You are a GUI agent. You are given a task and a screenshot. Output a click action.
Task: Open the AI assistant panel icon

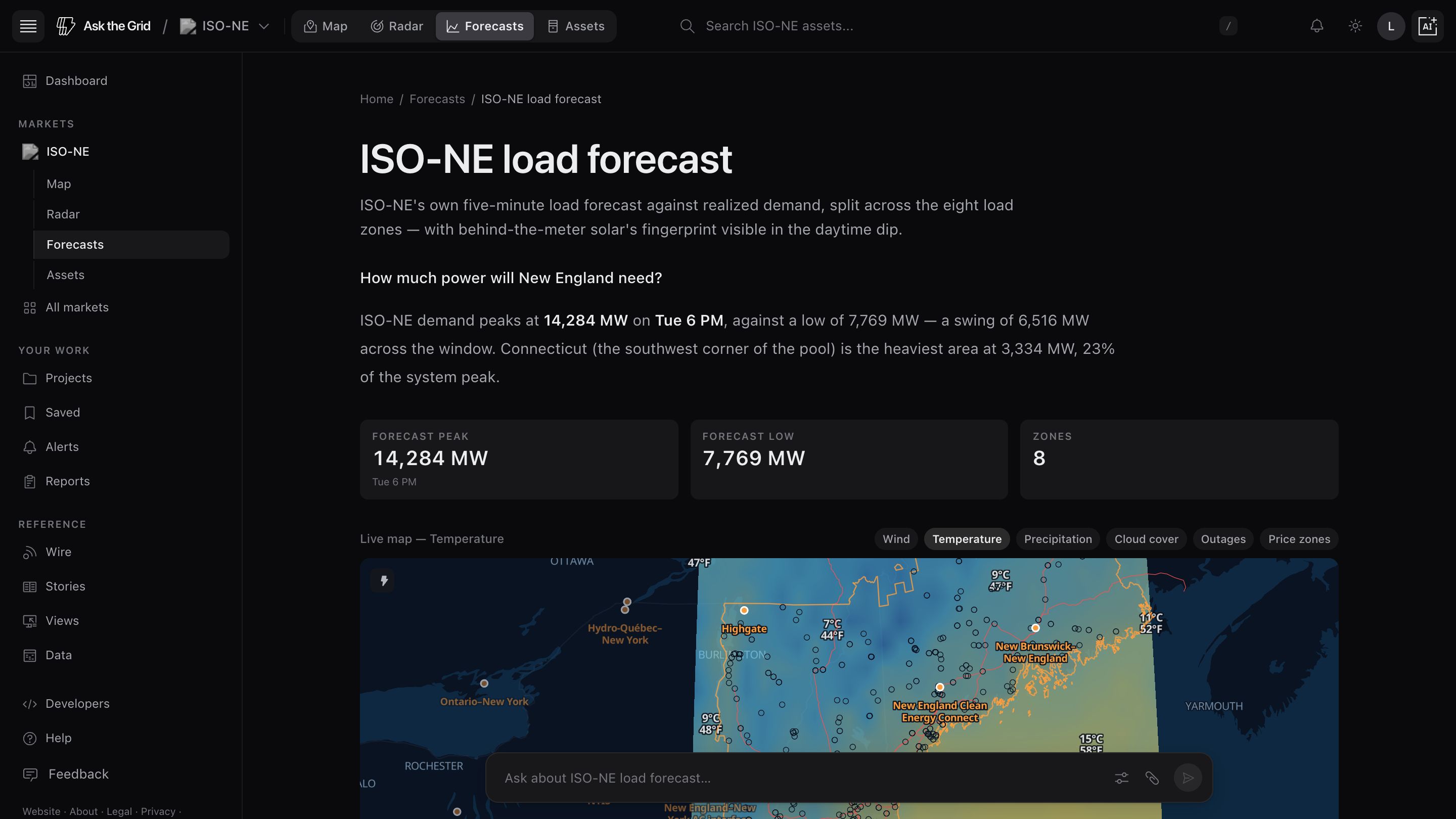click(1427, 26)
